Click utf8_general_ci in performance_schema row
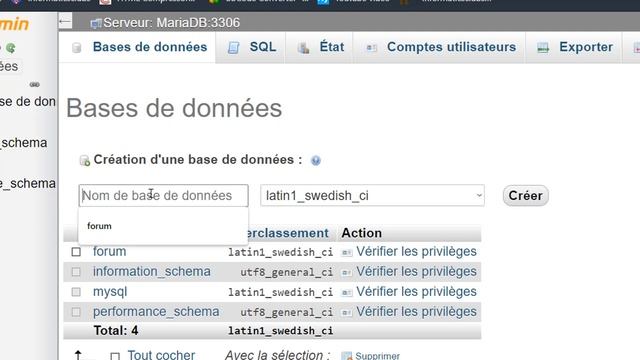The width and height of the screenshot is (640, 360). (287, 312)
